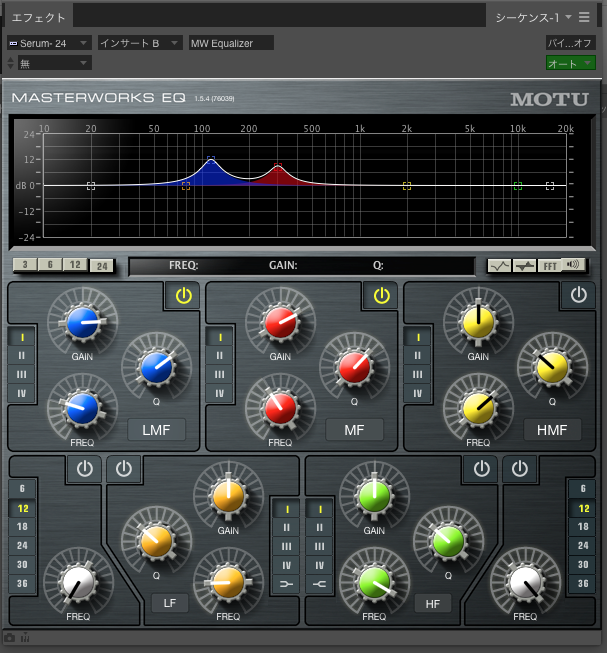607x653 pixels.
Task: Select filter type I for LMF band
Action: [x=22, y=337]
